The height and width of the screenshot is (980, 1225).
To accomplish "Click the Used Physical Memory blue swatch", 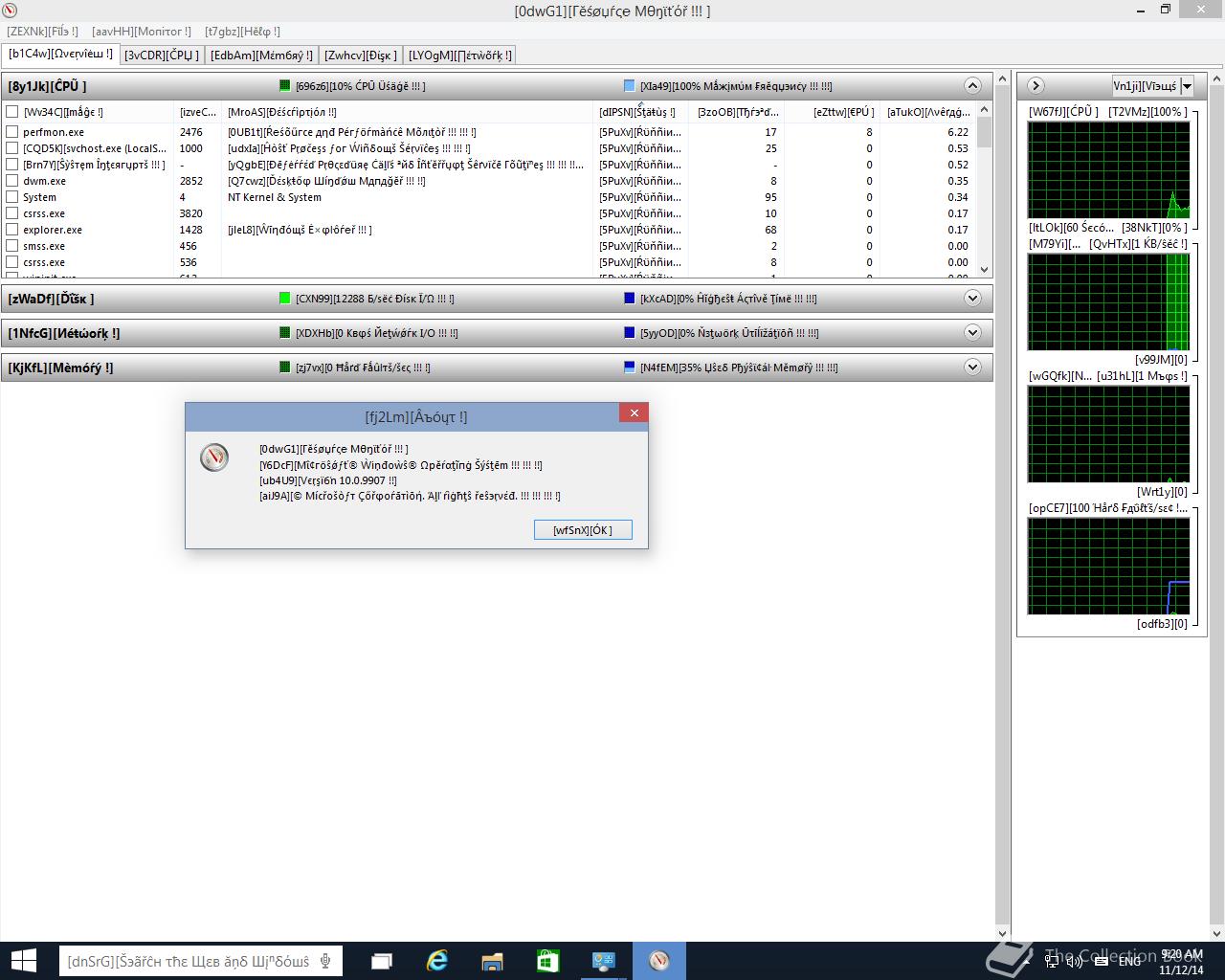I will click(x=629, y=367).
